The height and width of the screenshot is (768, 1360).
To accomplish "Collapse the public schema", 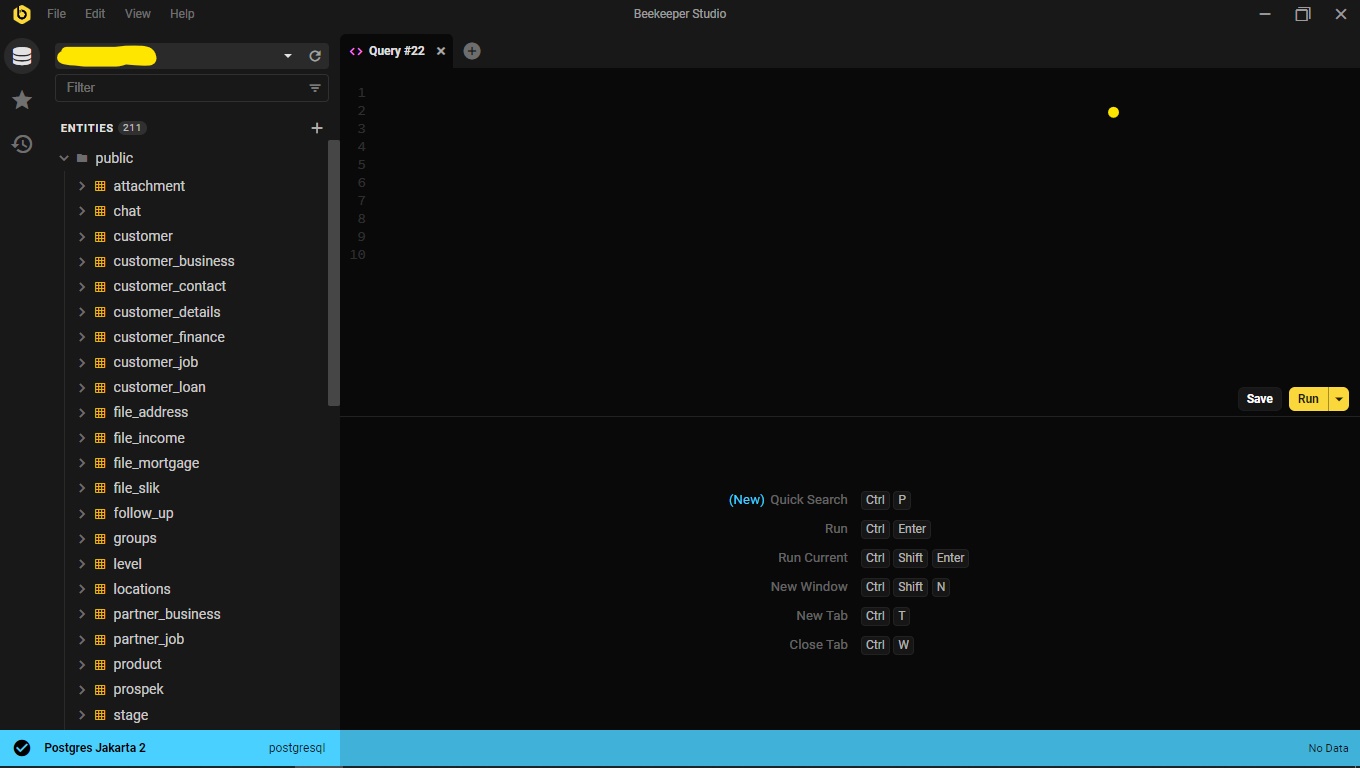I will [64, 157].
